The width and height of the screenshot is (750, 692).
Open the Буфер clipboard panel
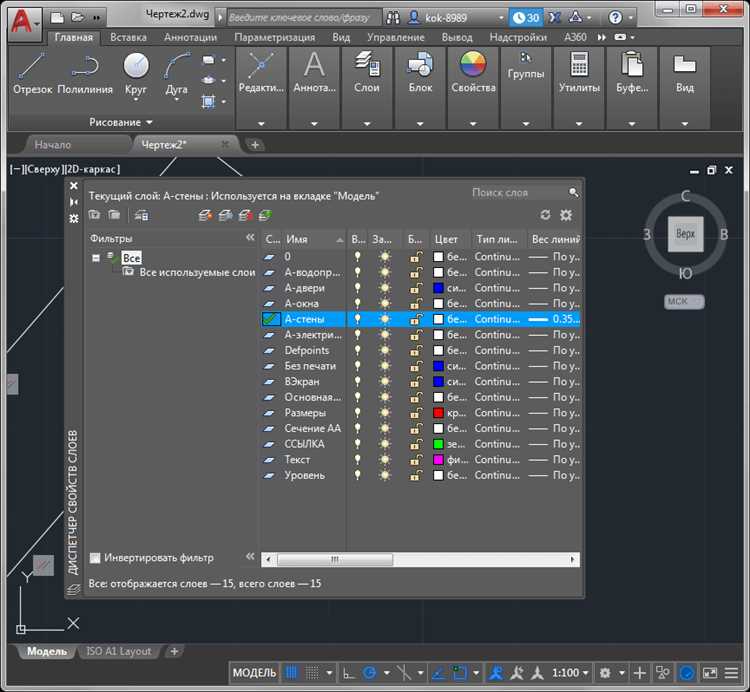(x=632, y=72)
